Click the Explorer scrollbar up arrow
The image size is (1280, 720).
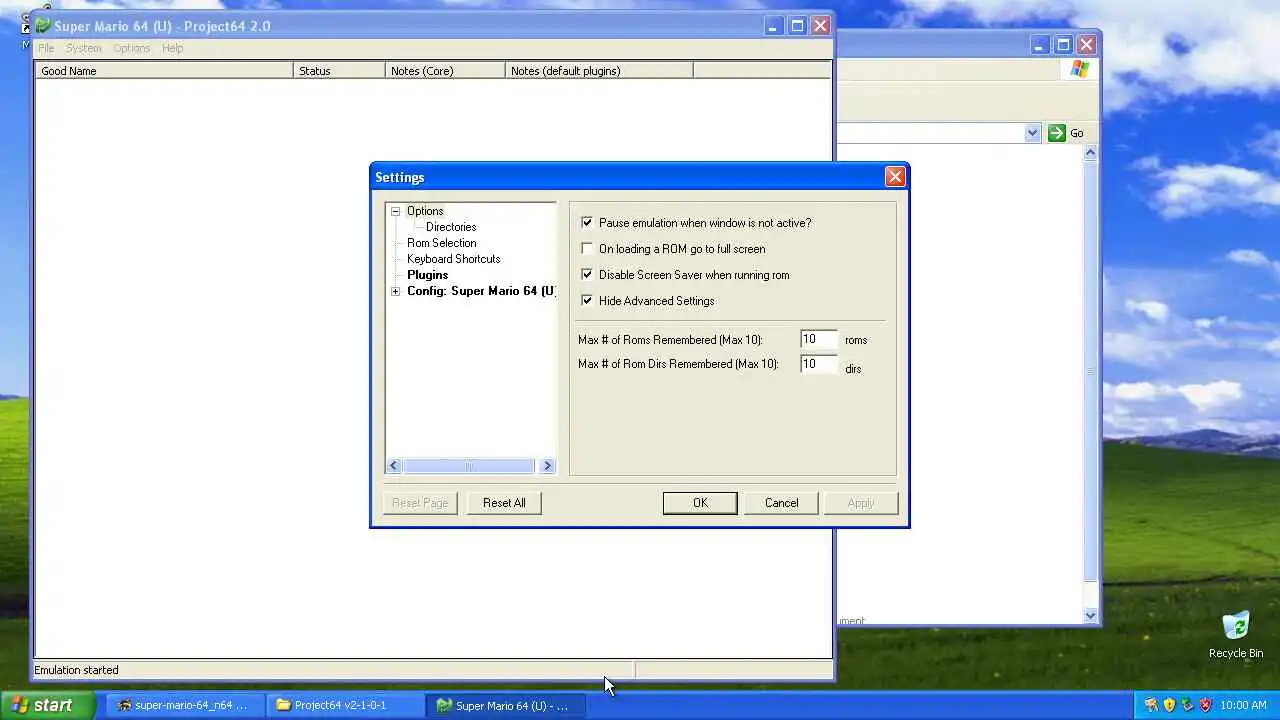[1091, 153]
